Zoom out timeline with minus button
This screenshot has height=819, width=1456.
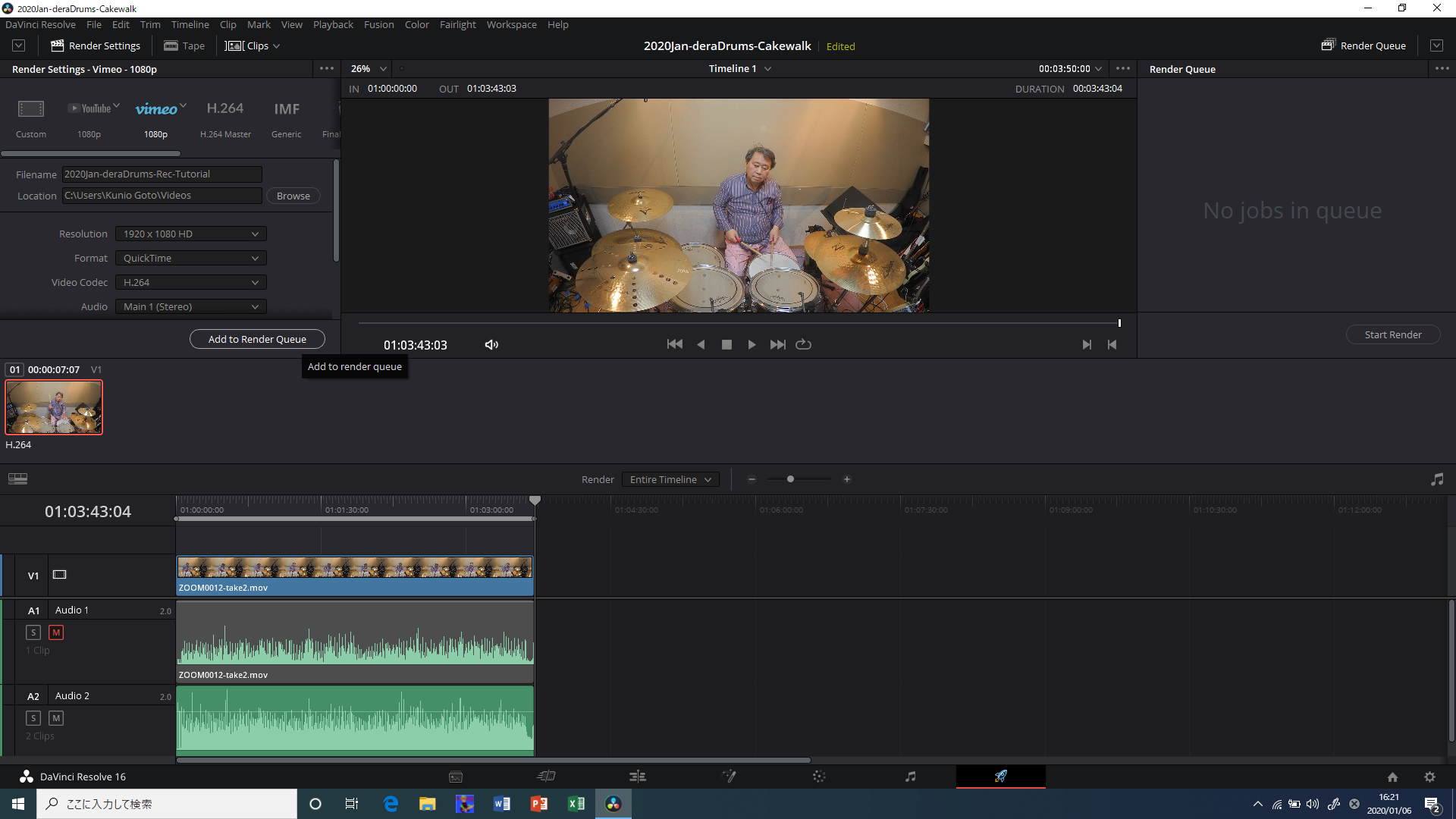(752, 479)
